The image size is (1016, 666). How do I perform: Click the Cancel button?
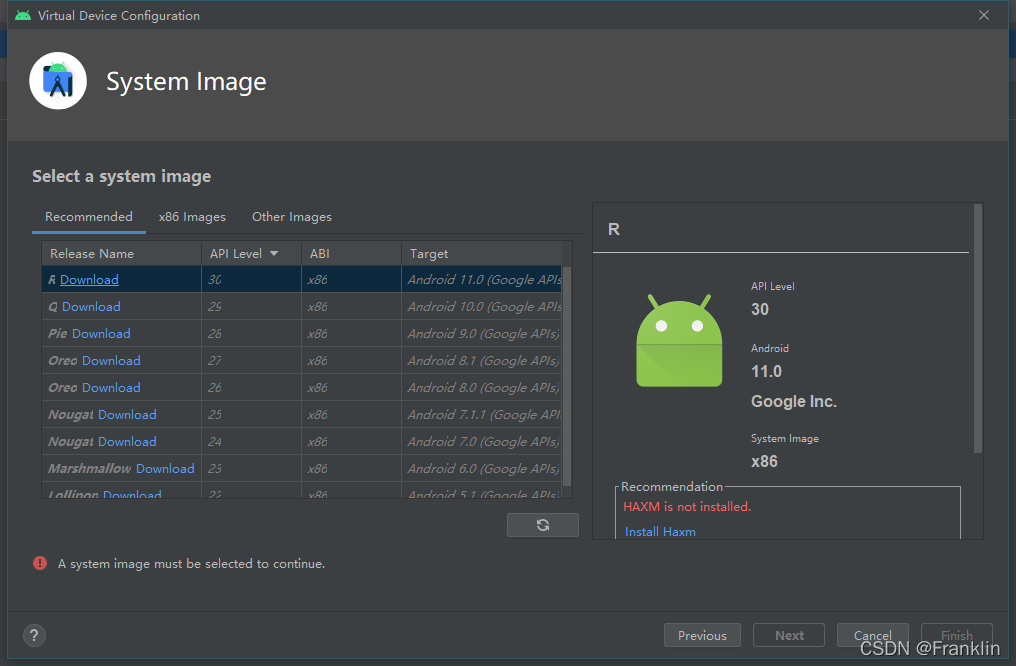click(x=872, y=636)
